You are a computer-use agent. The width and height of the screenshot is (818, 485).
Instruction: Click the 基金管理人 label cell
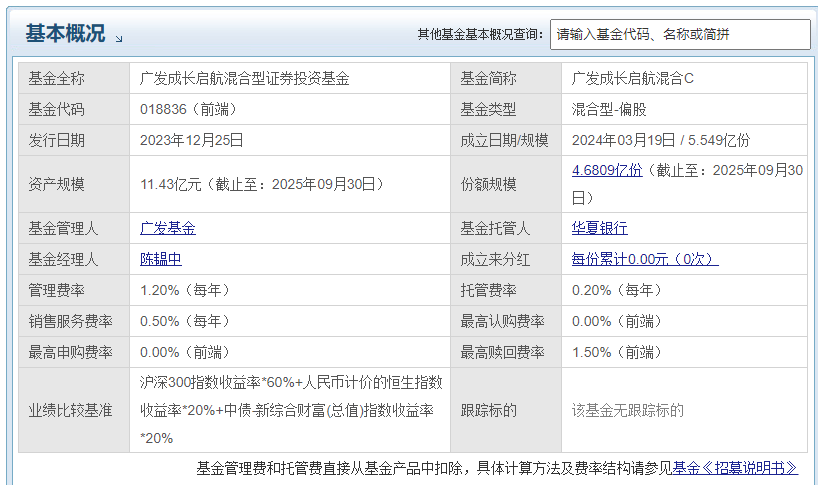[74, 228]
